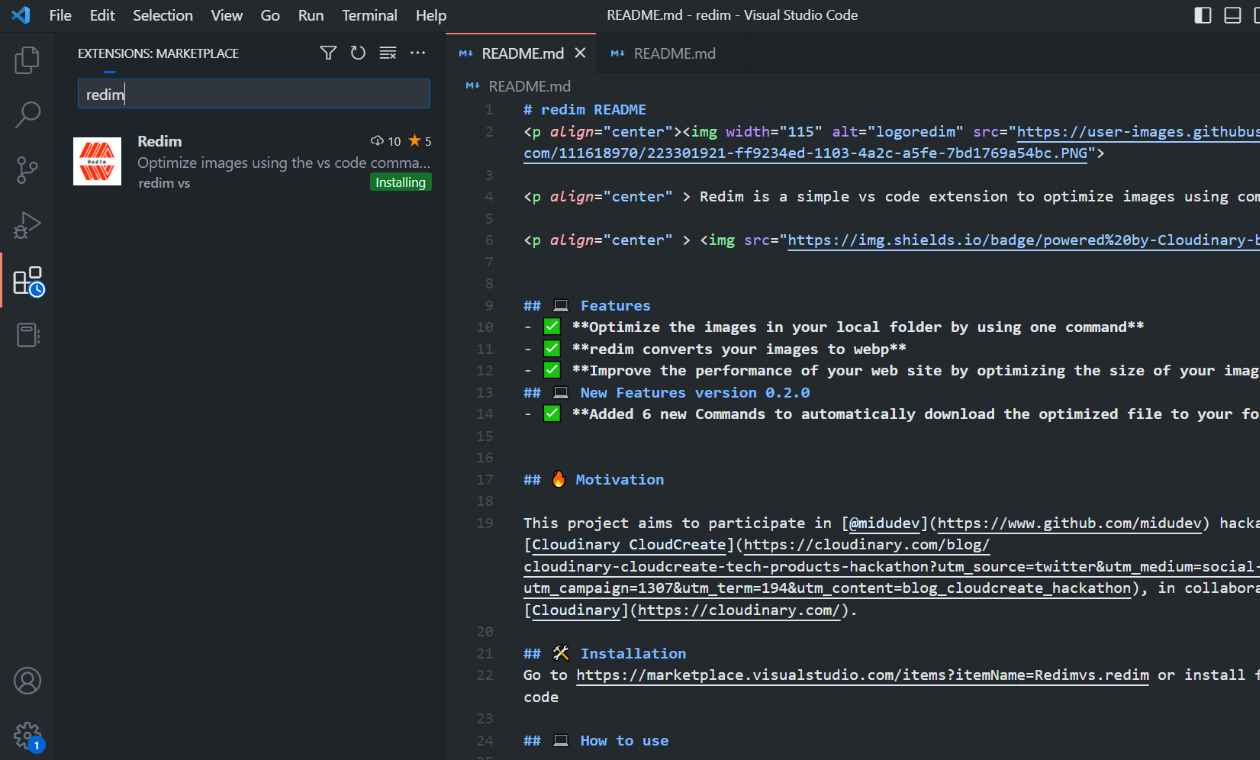Click the 'New Features version 0.2.0' heading
The image size is (1260, 760).
pos(666,393)
